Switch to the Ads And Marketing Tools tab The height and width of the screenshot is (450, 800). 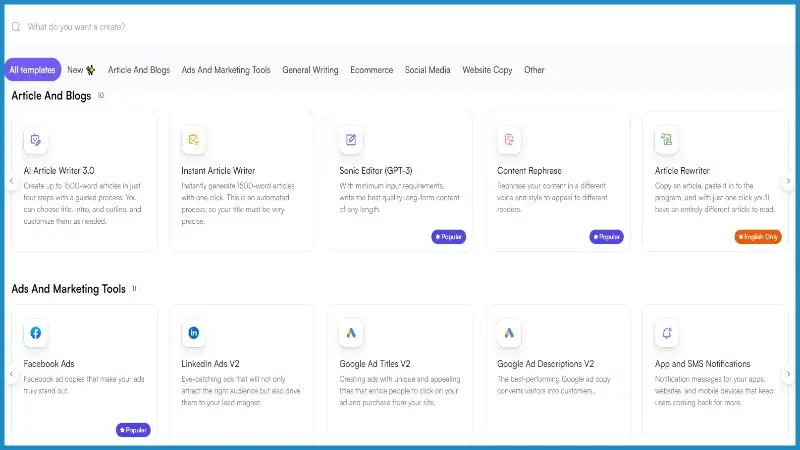(x=226, y=70)
